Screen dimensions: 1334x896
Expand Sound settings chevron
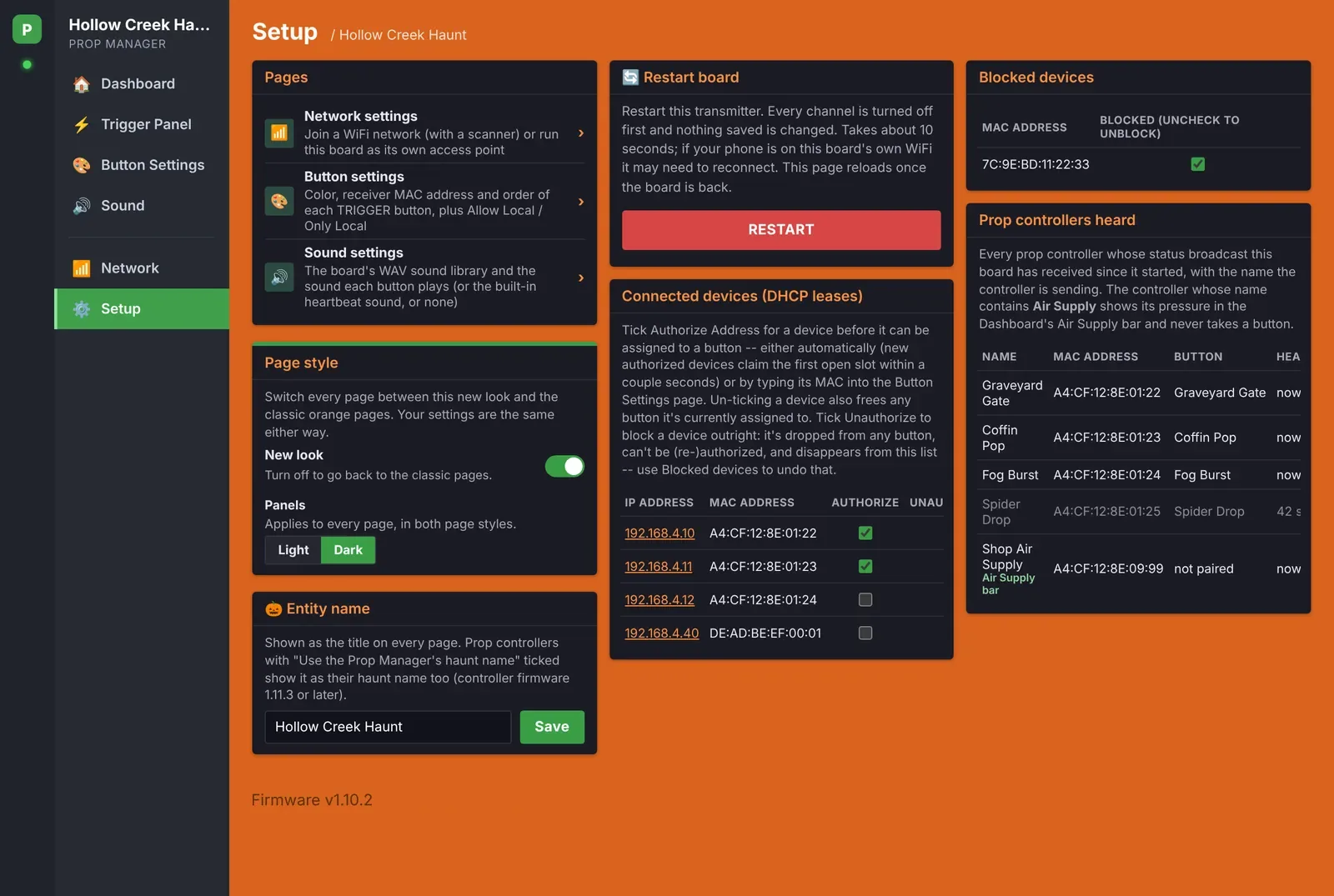click(x=581, y=278)
